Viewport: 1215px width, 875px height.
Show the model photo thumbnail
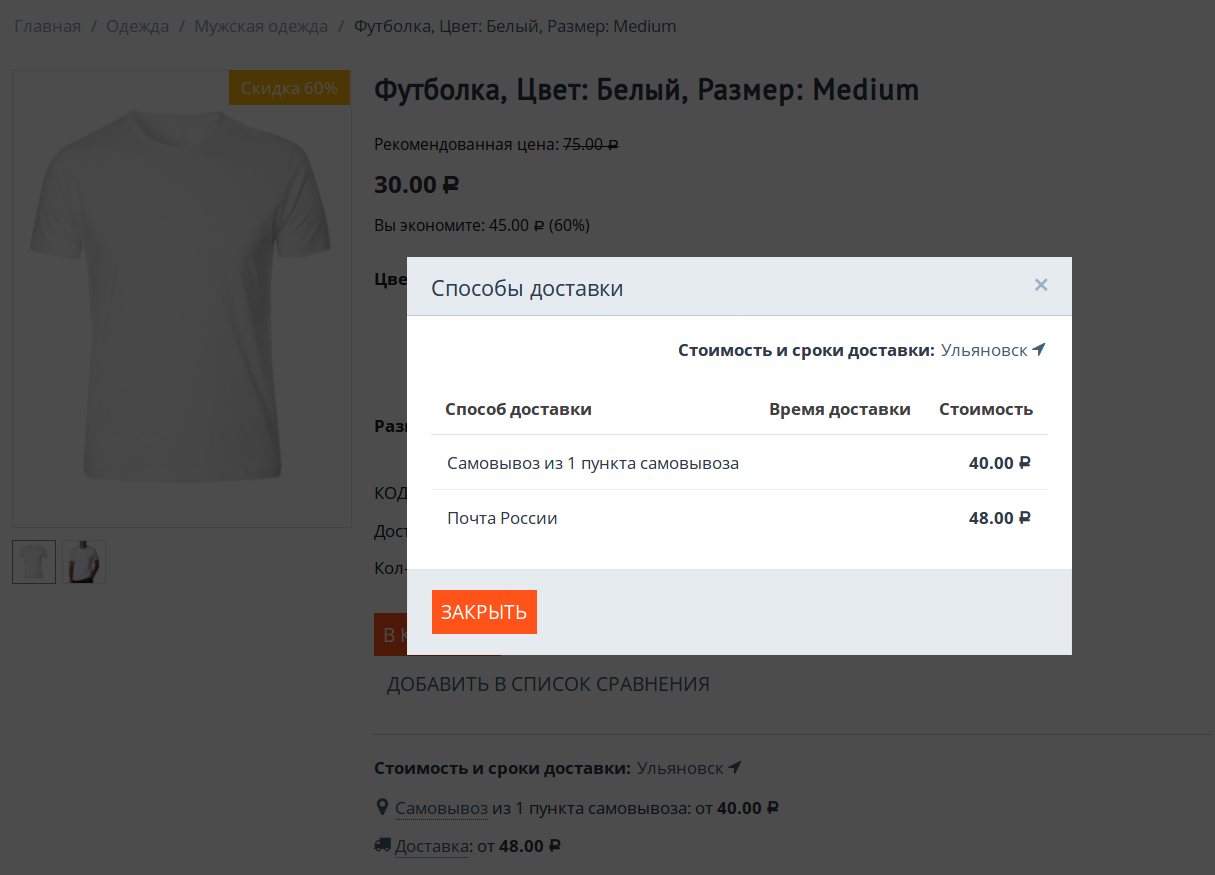84,562
